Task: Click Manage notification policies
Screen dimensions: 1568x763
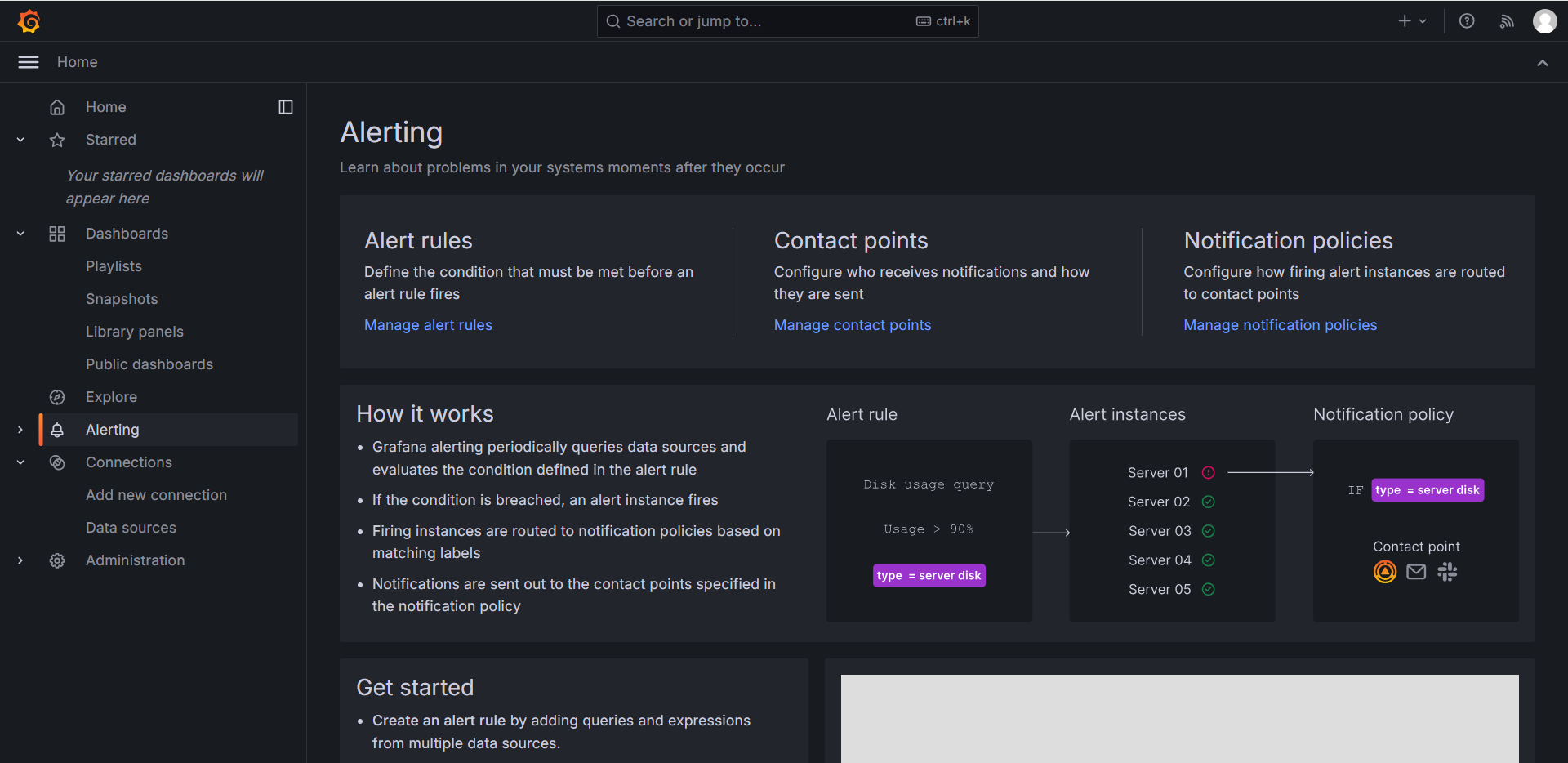Action: click(1280, 325)
